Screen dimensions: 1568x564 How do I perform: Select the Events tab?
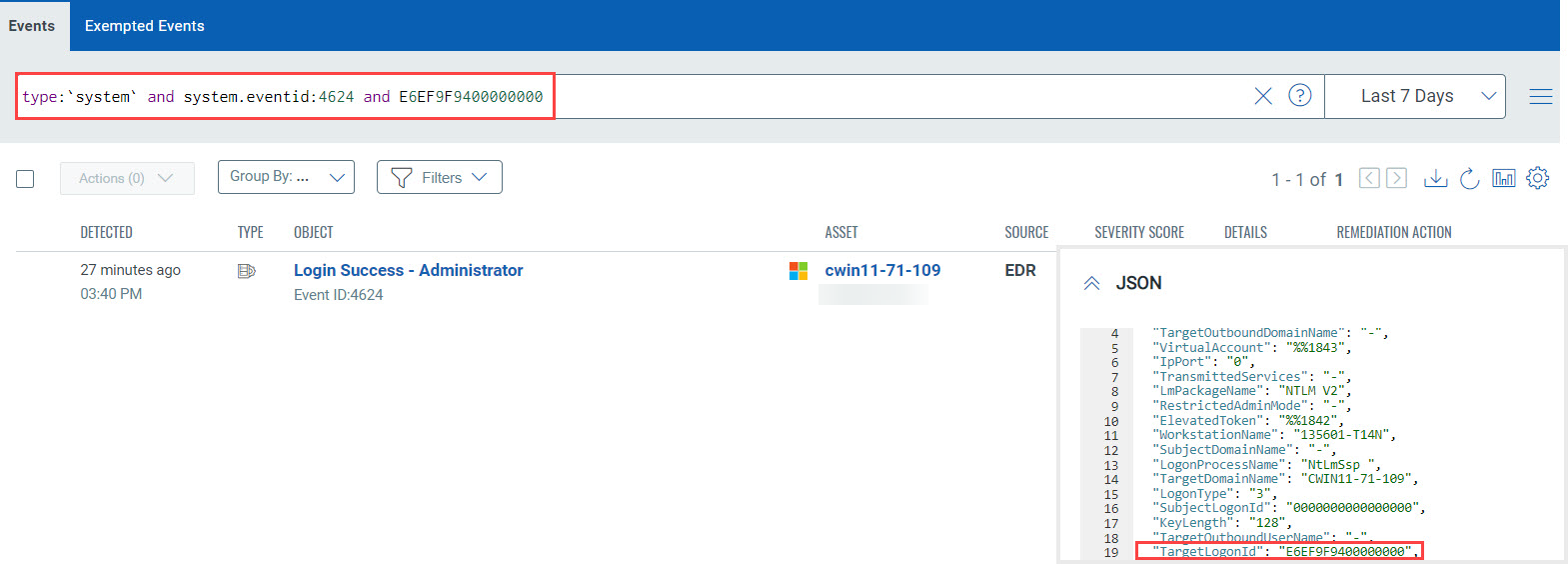[32, 26]
